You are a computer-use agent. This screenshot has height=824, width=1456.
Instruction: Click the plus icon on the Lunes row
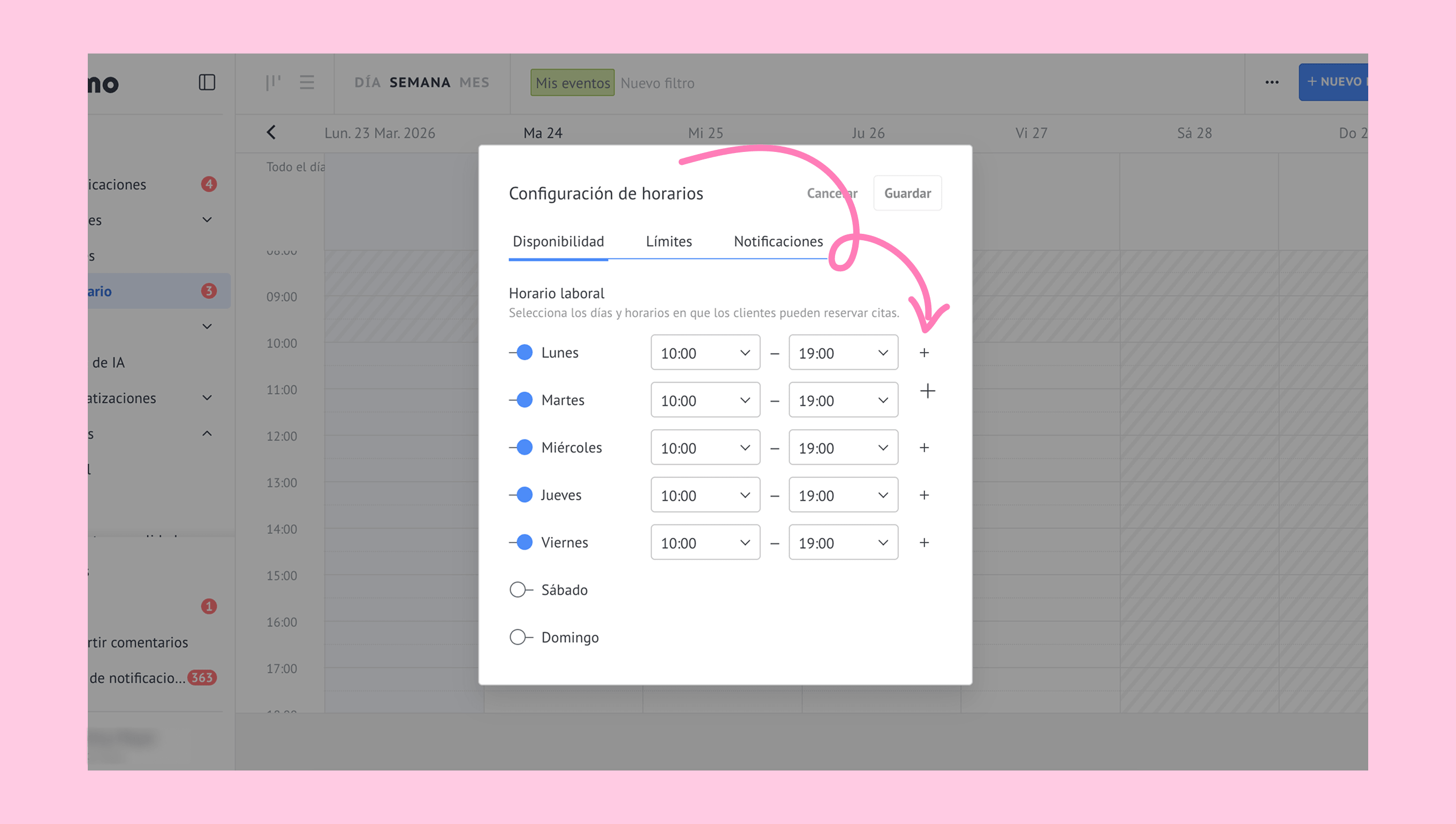point(924,353)
